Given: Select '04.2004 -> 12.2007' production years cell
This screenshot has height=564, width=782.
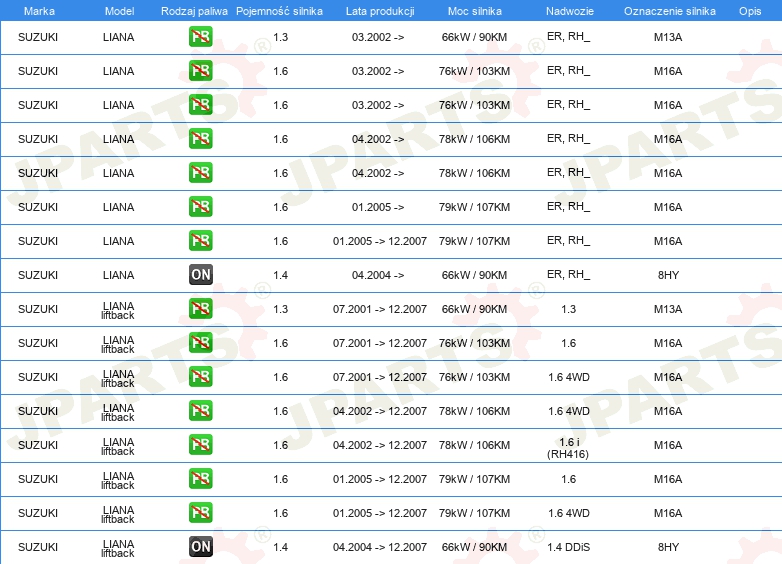Looking at the screenshot, I should pyautogui.click(x=380, y=547).
